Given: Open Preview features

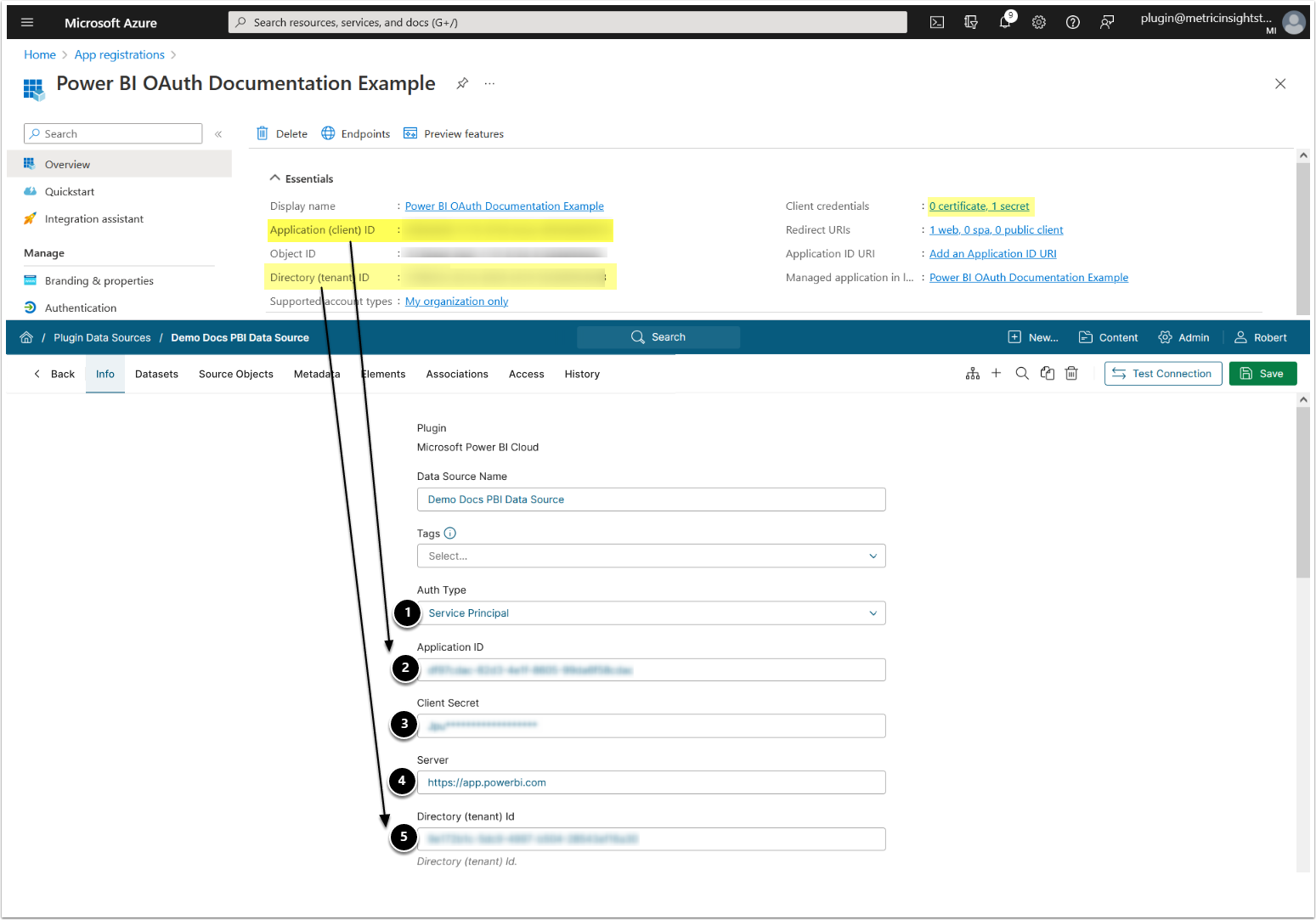Looking at the screenshot, I should click(454, 133).
